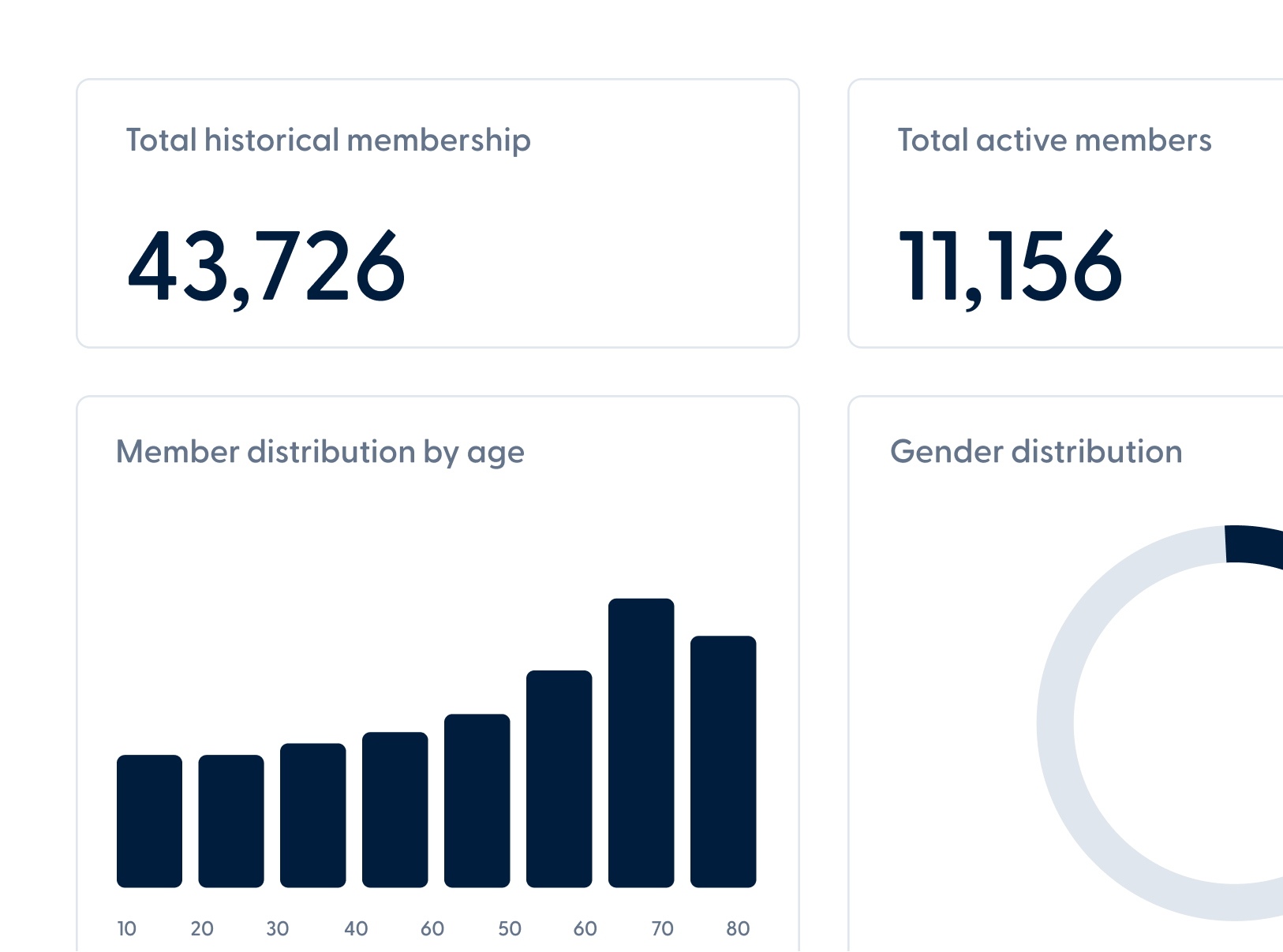The width and height of the screenshot is (1283, 952).
Task: Click the Gender distribution title
Action: (x=1036, y=452)
